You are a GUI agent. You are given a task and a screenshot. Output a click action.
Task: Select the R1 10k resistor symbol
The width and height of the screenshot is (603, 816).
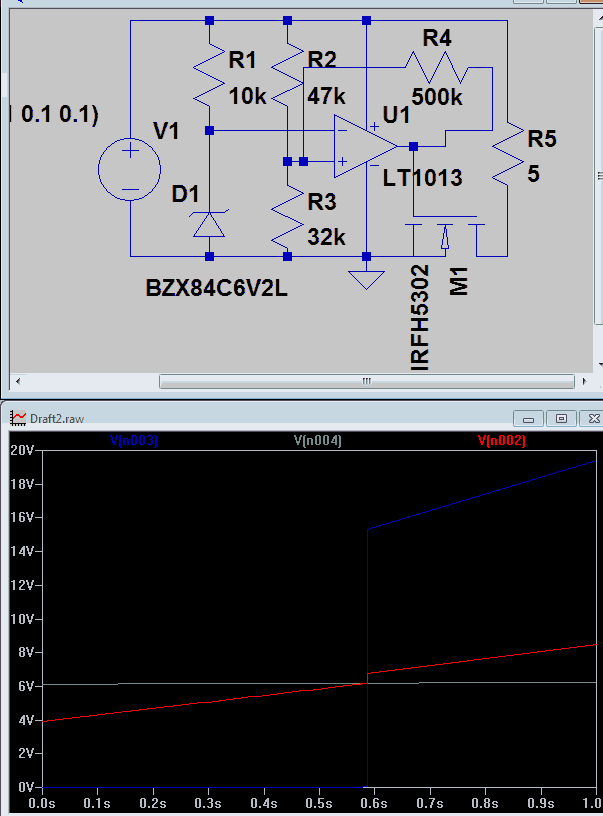tap(209, 76)
